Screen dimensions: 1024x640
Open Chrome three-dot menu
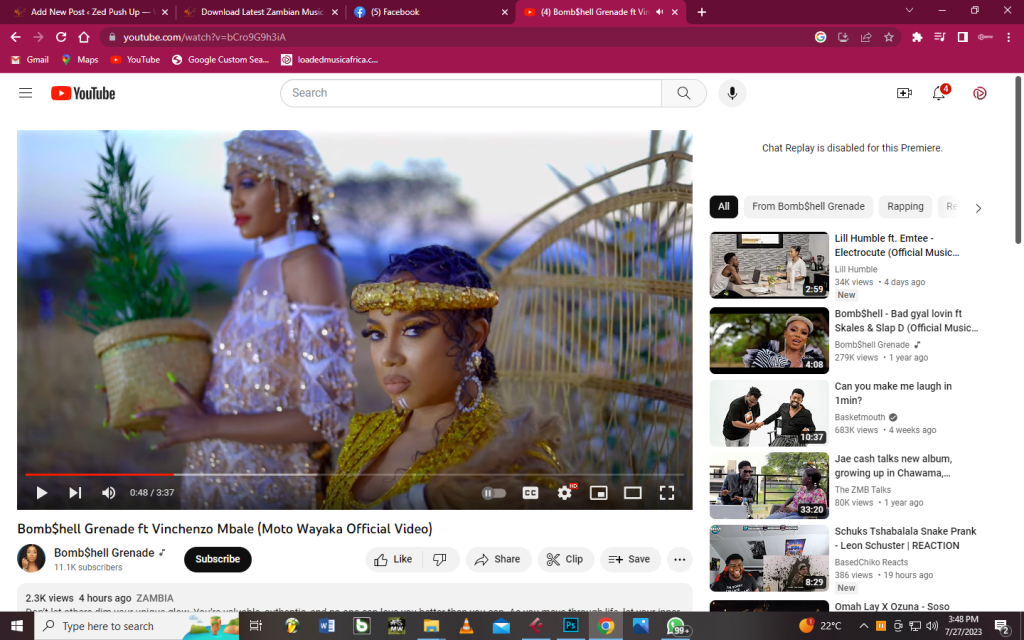[1008, 37]
